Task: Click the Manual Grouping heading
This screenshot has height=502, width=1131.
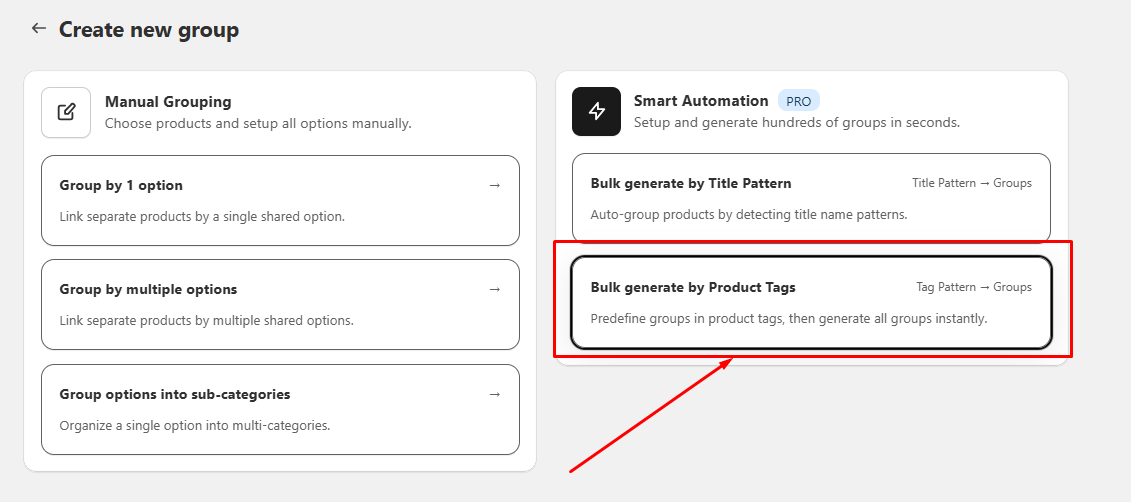Action: (x=168, y=101)
